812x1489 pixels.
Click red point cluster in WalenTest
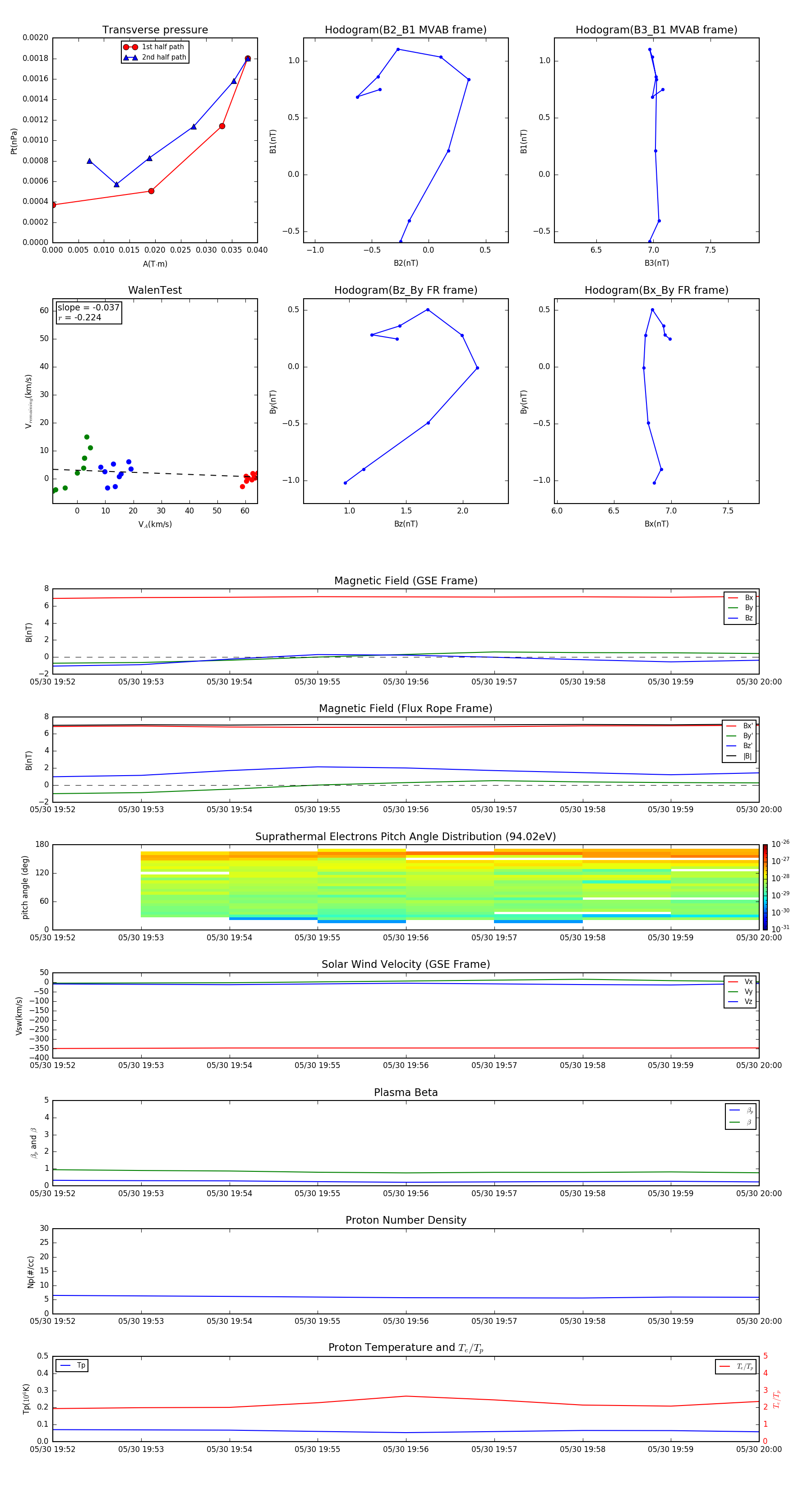pos(249,479)
